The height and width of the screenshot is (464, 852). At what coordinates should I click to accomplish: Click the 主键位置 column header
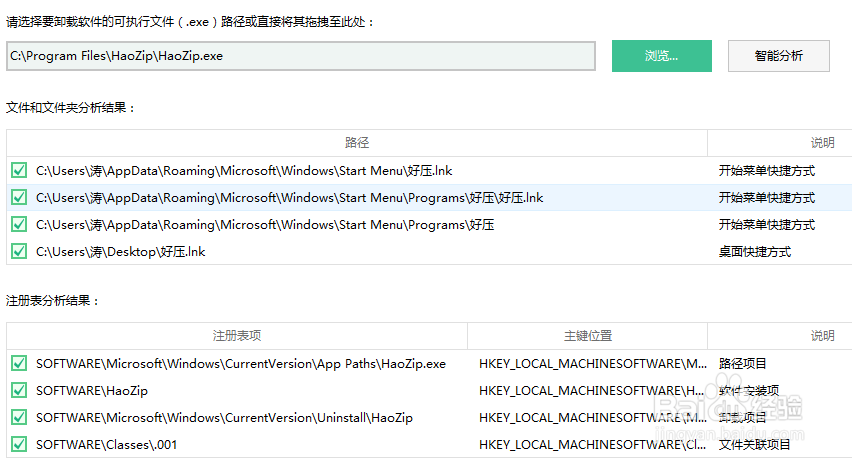[x=588, y=336]
